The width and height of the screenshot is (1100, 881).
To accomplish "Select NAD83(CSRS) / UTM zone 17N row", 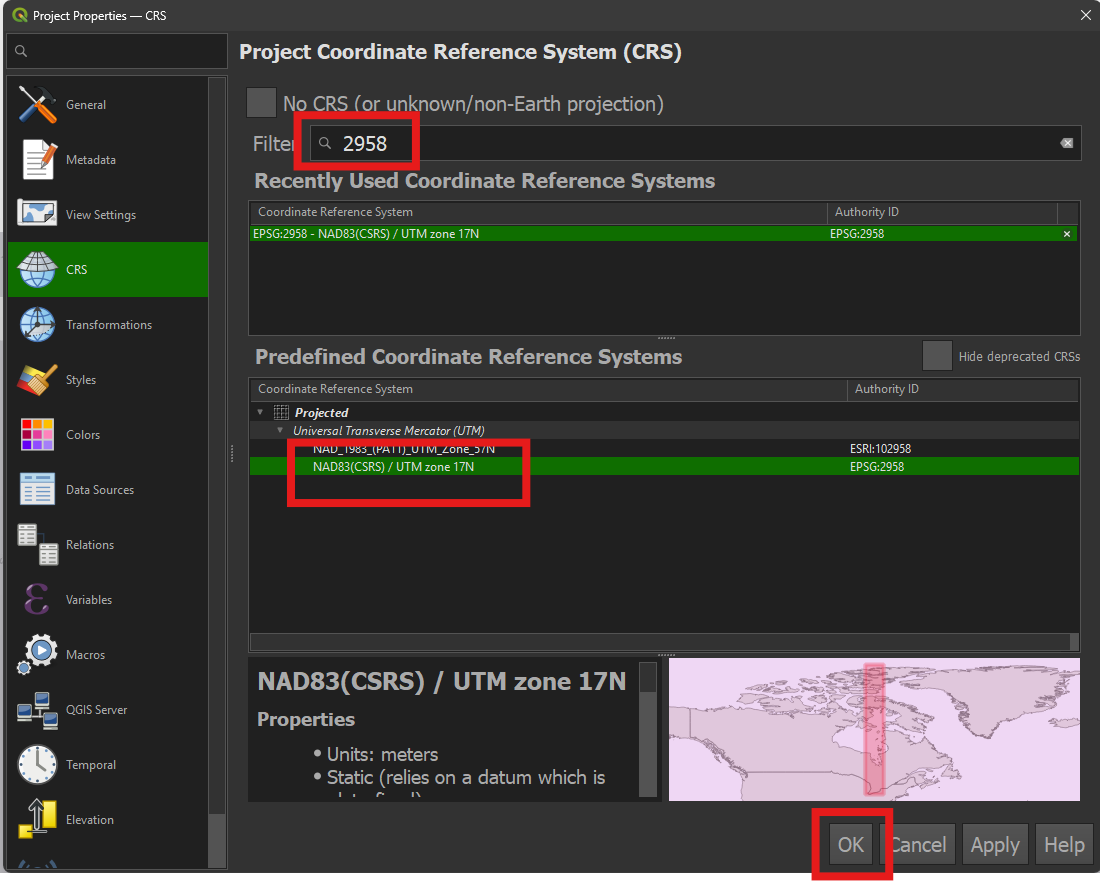I will [664, 466].
